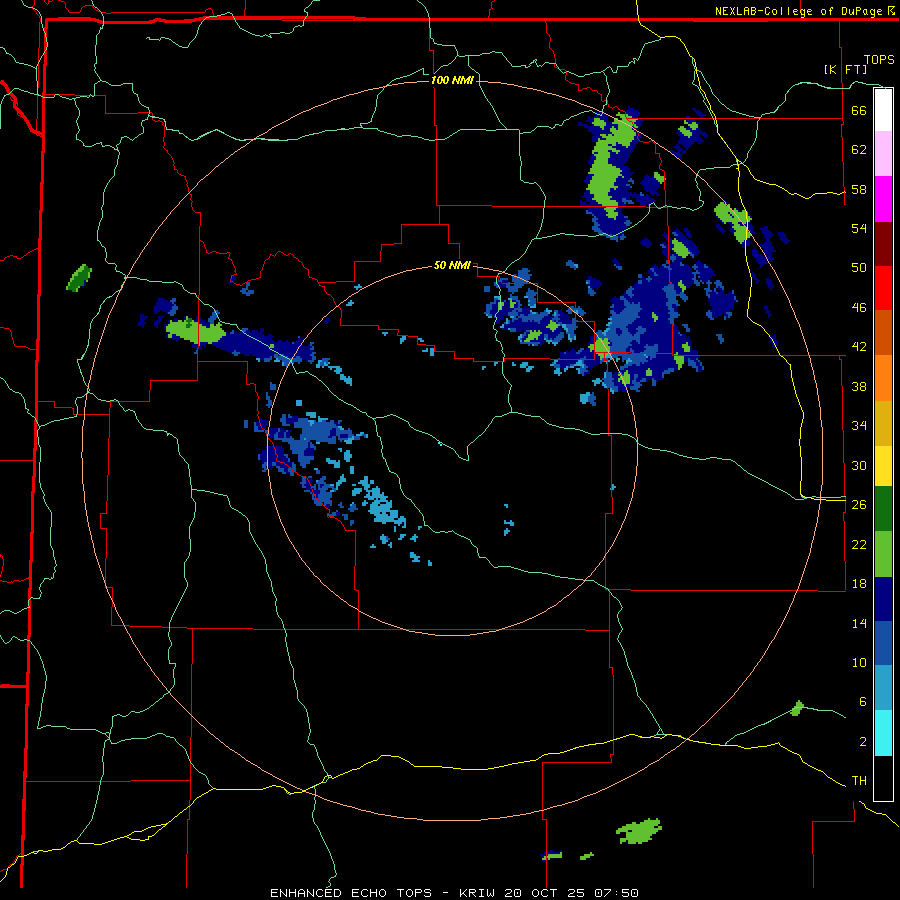
Task: Pick the dark orange legend swatch
Action: click(x=883, y=332)
